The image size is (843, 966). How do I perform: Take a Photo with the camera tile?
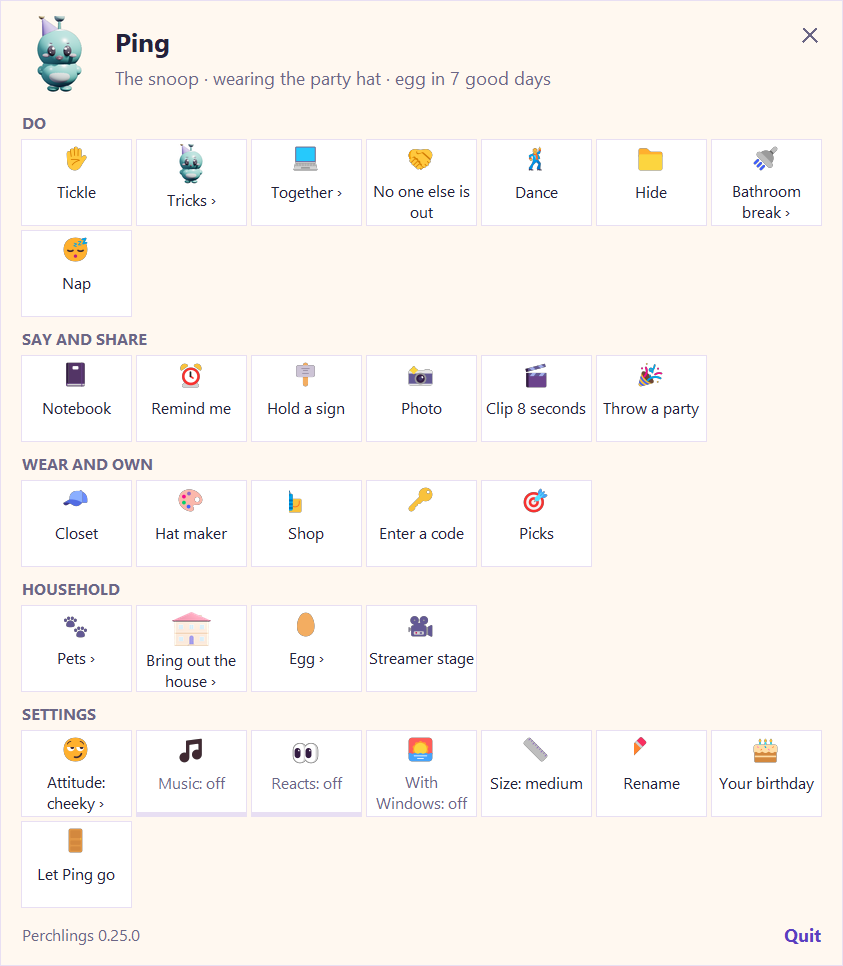422,399
